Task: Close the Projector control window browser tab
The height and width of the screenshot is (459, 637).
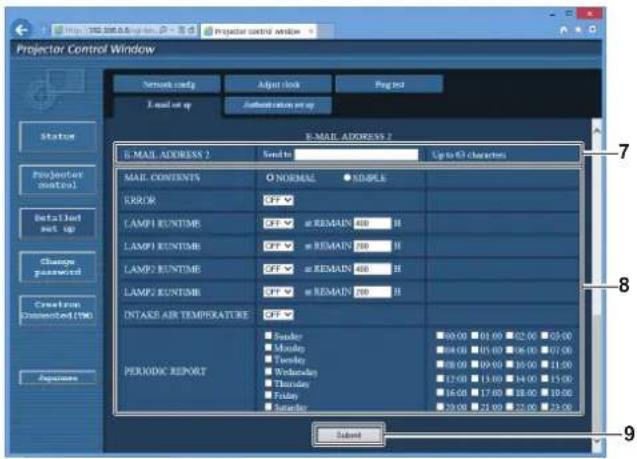Action: [311, 31]
